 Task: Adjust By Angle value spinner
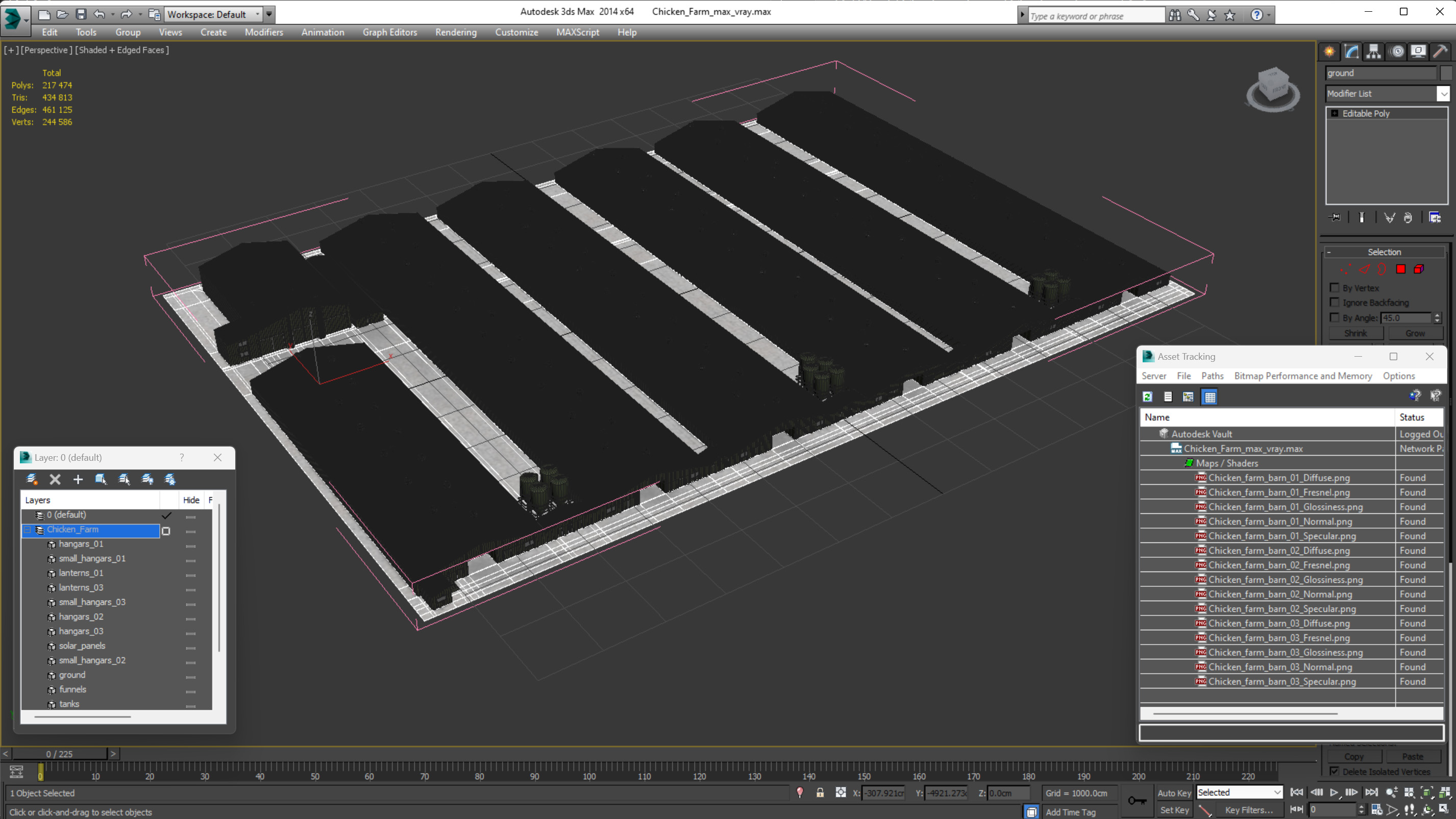(1438, 318)
